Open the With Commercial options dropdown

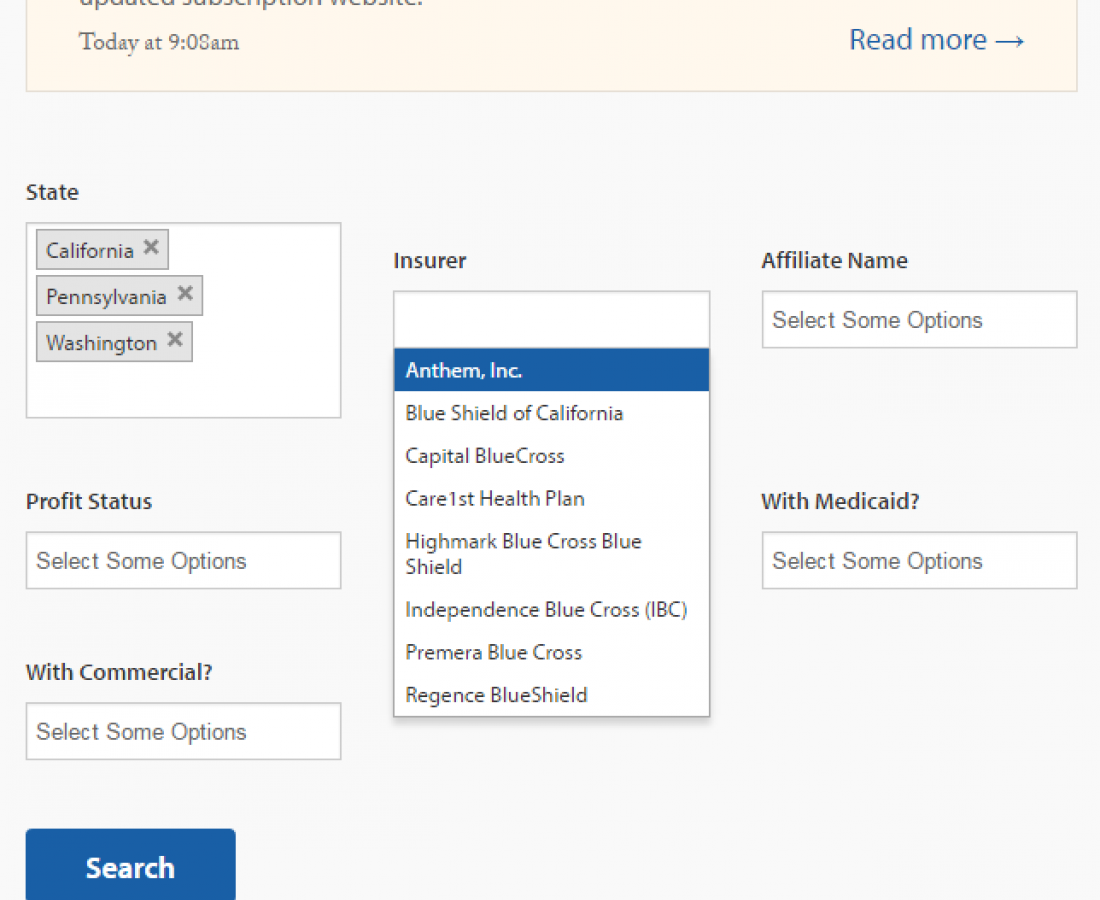[x=183, y=731]
